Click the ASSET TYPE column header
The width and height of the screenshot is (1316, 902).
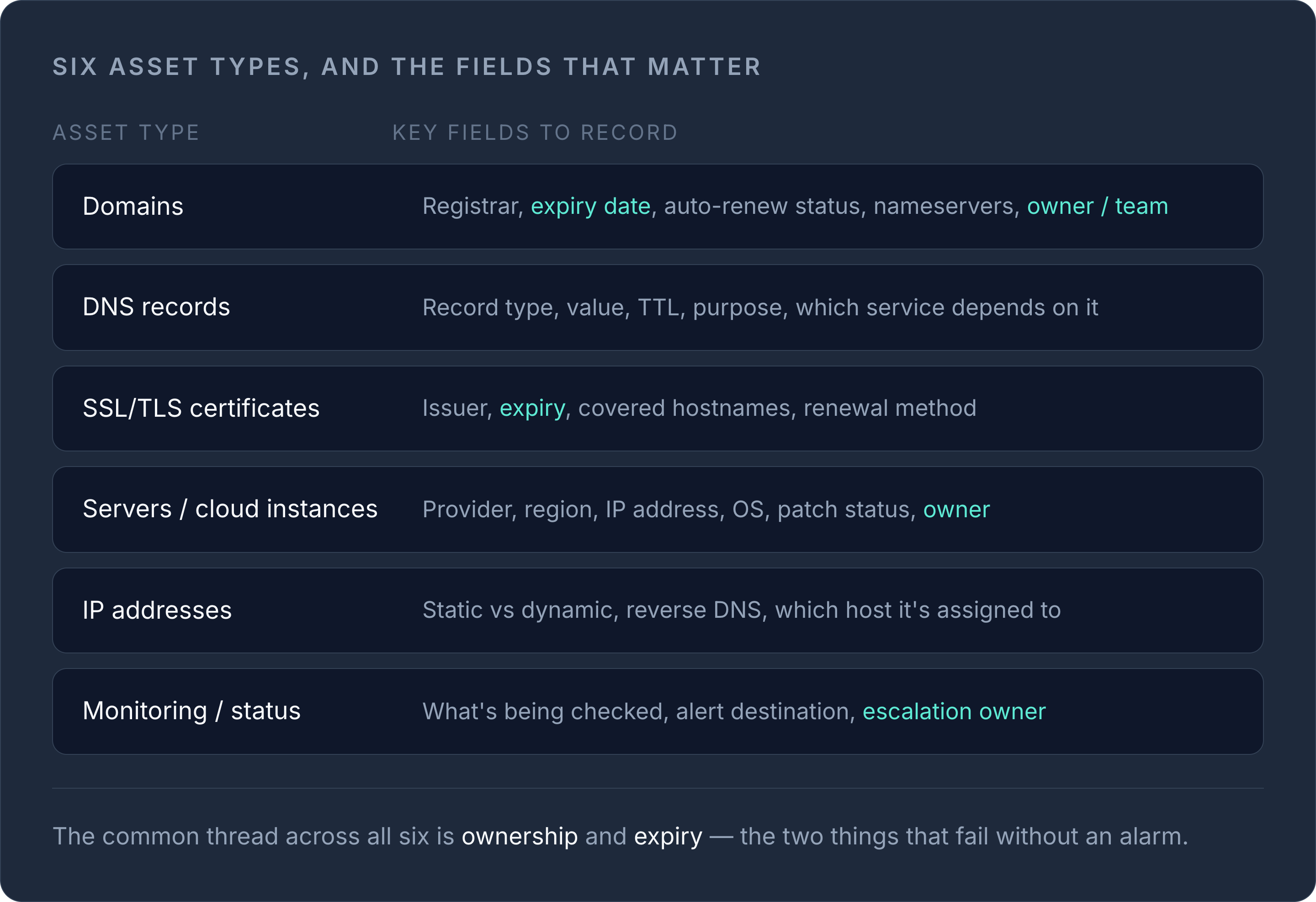126,133
